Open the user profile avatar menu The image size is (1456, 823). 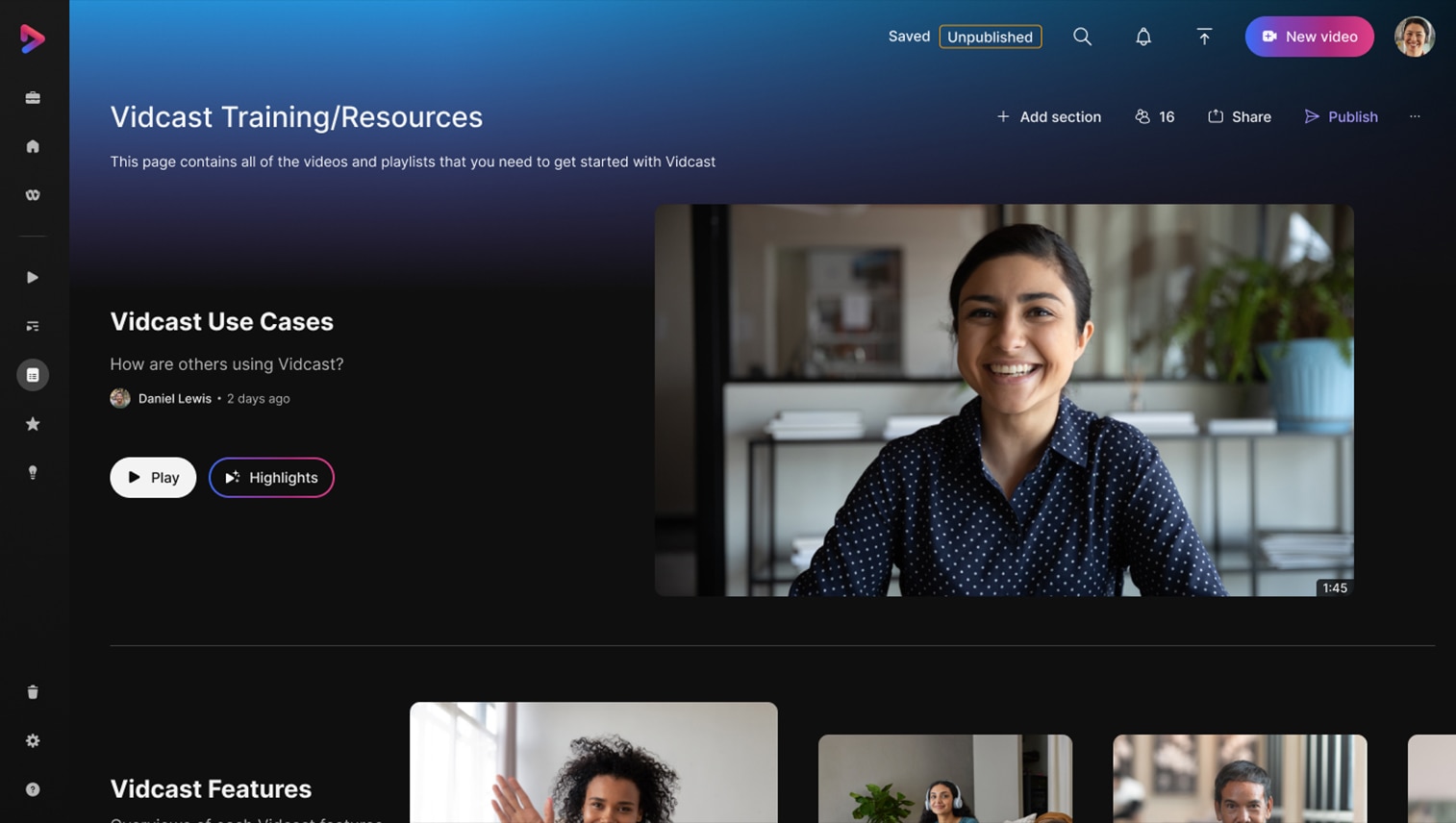point(1415,37)
